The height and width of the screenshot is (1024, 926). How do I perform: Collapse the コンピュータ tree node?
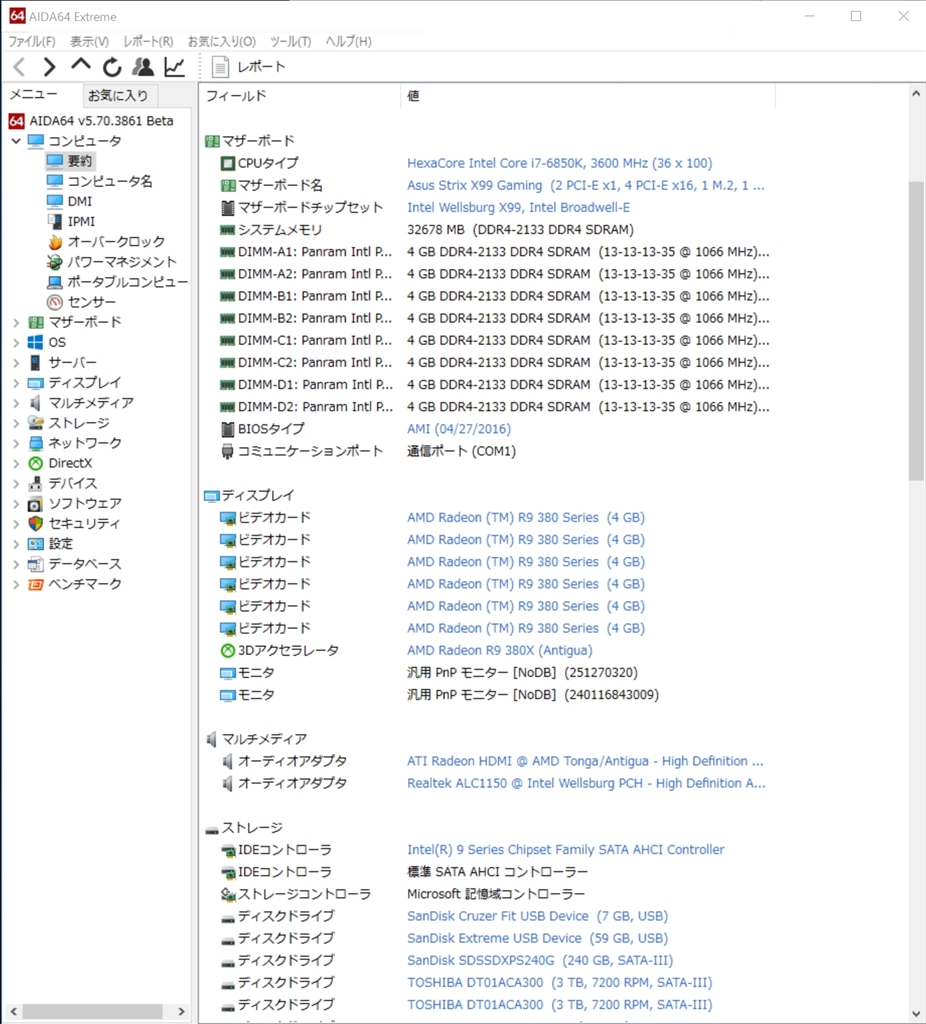click(x=16, y=141)
